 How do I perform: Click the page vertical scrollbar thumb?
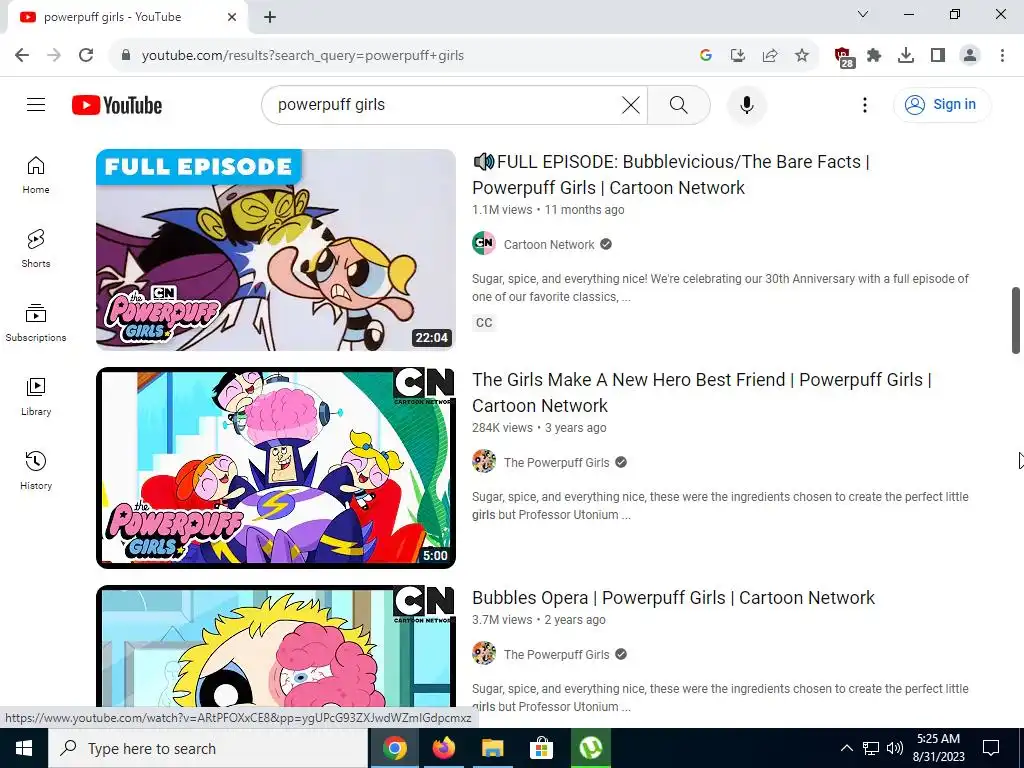tap(1016, 320)
